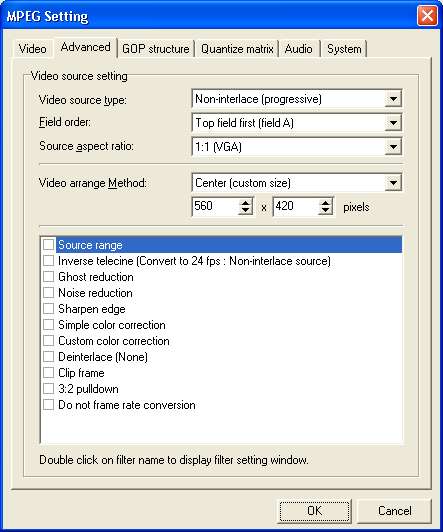Dismiss the dialog with Cancel

click(394, 511)
